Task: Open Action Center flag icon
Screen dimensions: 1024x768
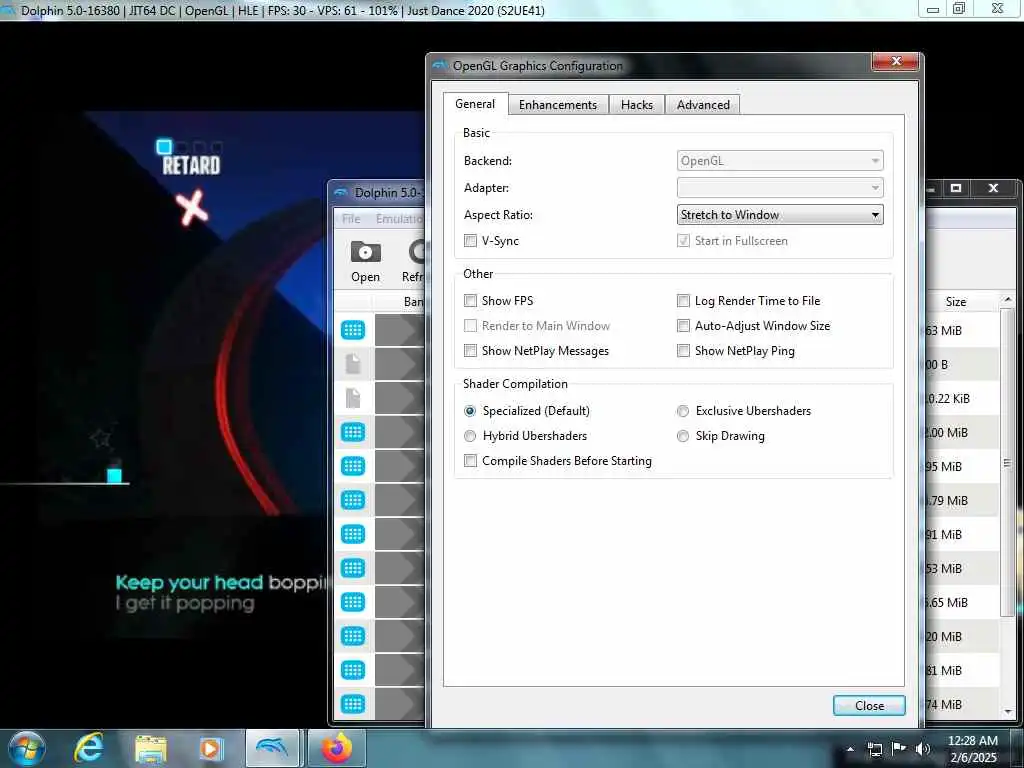Action: [x=899, y=749]
